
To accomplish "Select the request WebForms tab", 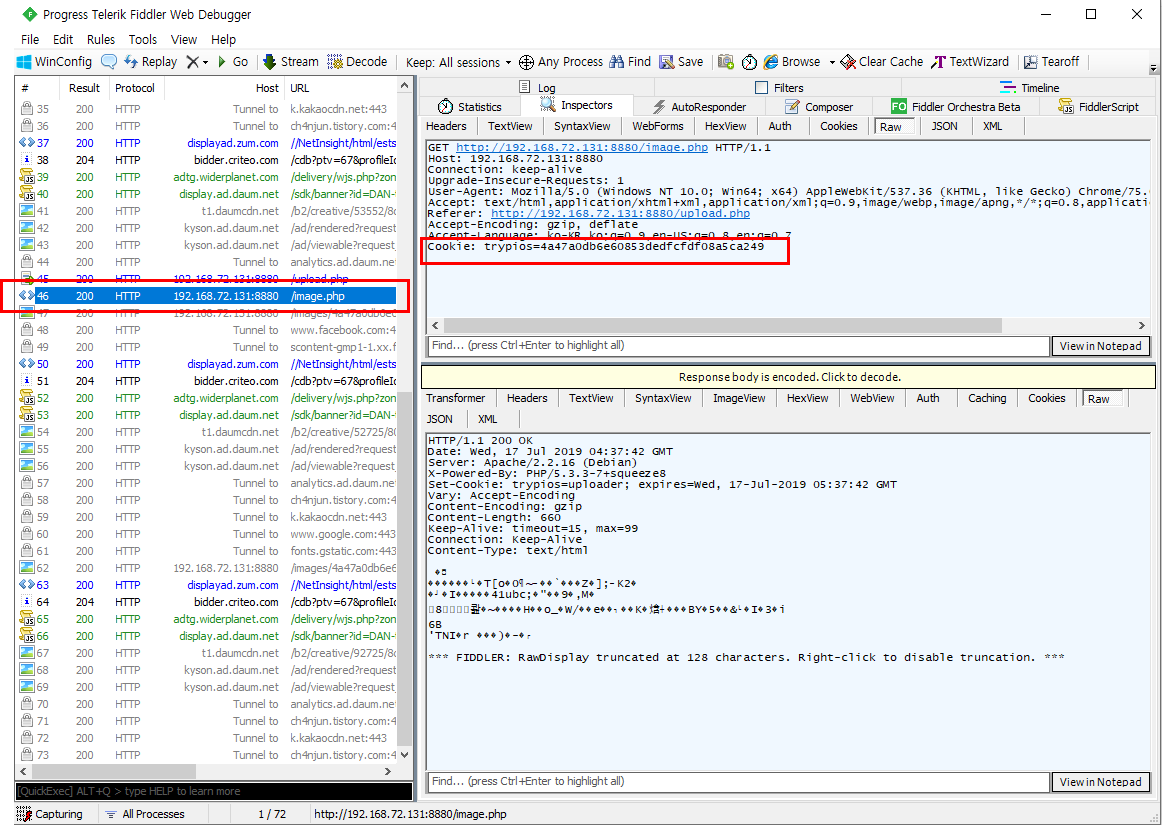I will [658, 126].
